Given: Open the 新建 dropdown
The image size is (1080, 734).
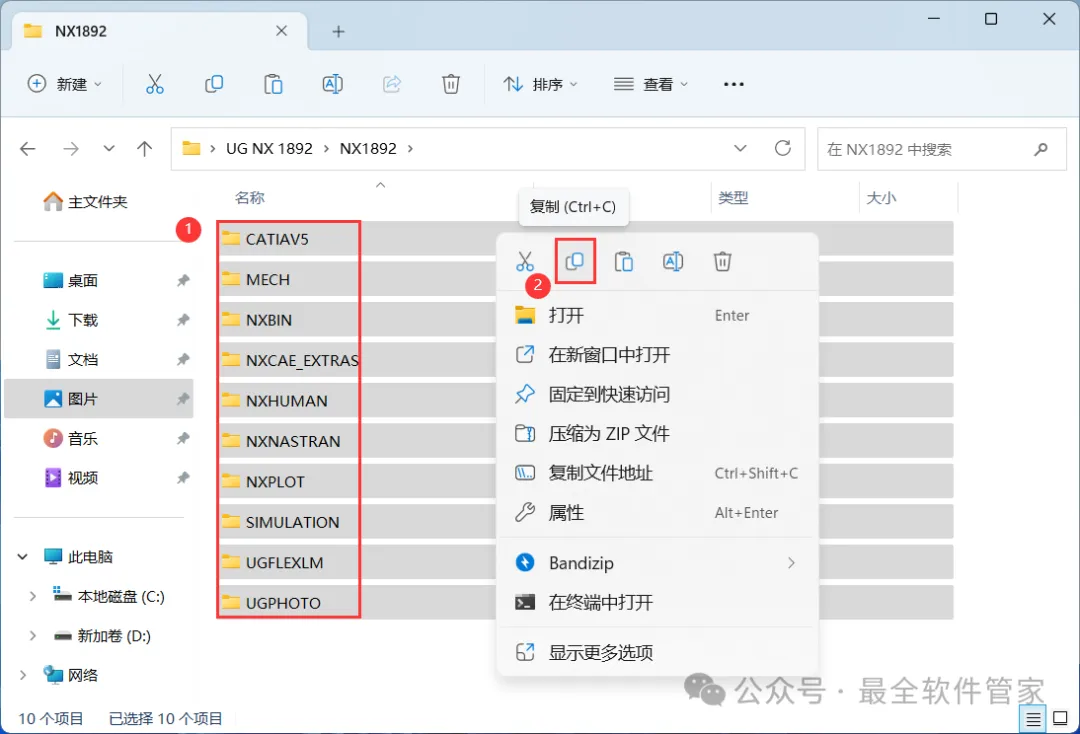Looking at the screenshot, I should pos(65,84).
